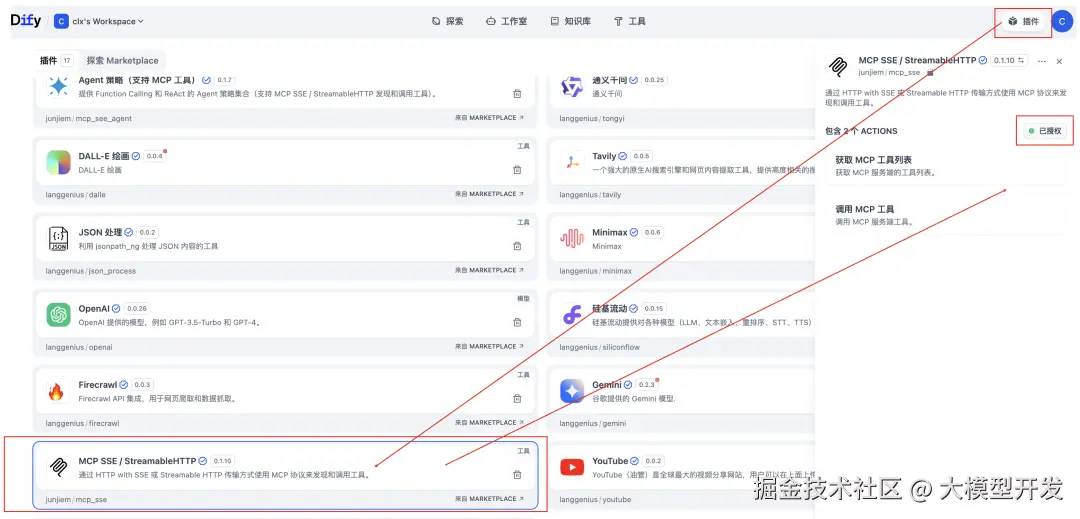Delete the Firecrawl plugin

click(517, 398)
